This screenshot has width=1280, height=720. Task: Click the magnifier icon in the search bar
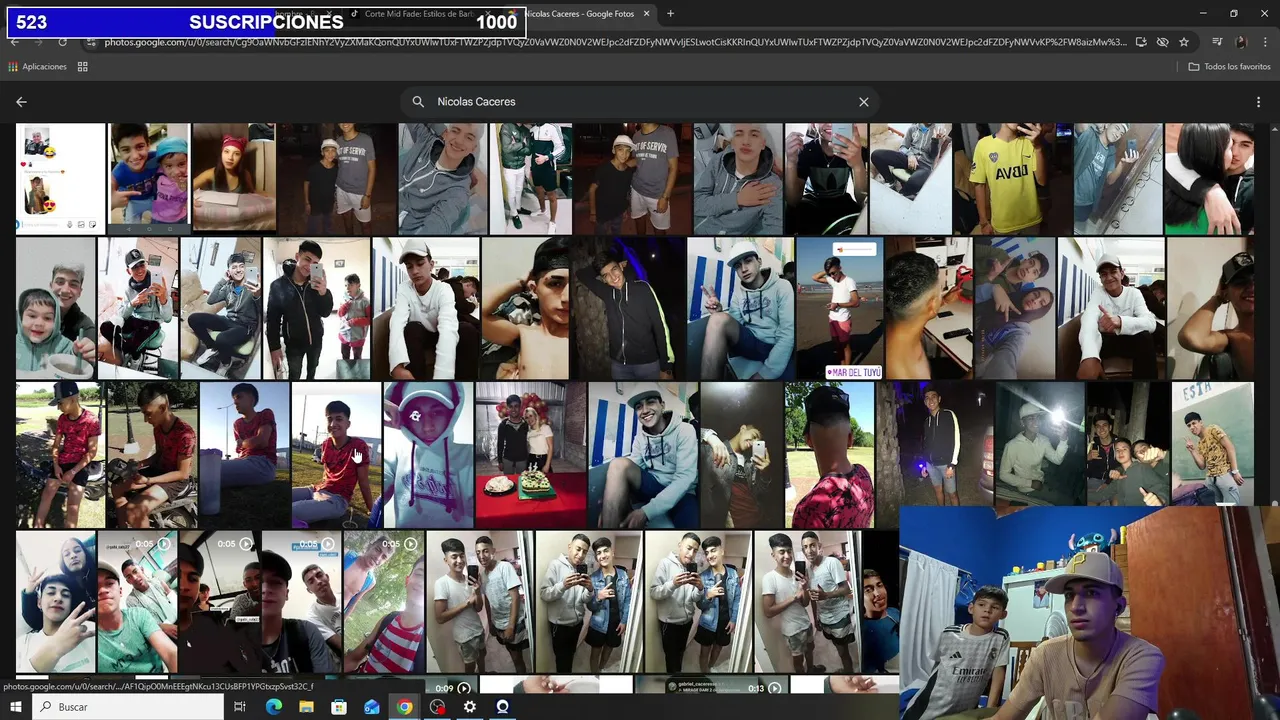click(418, 102)
